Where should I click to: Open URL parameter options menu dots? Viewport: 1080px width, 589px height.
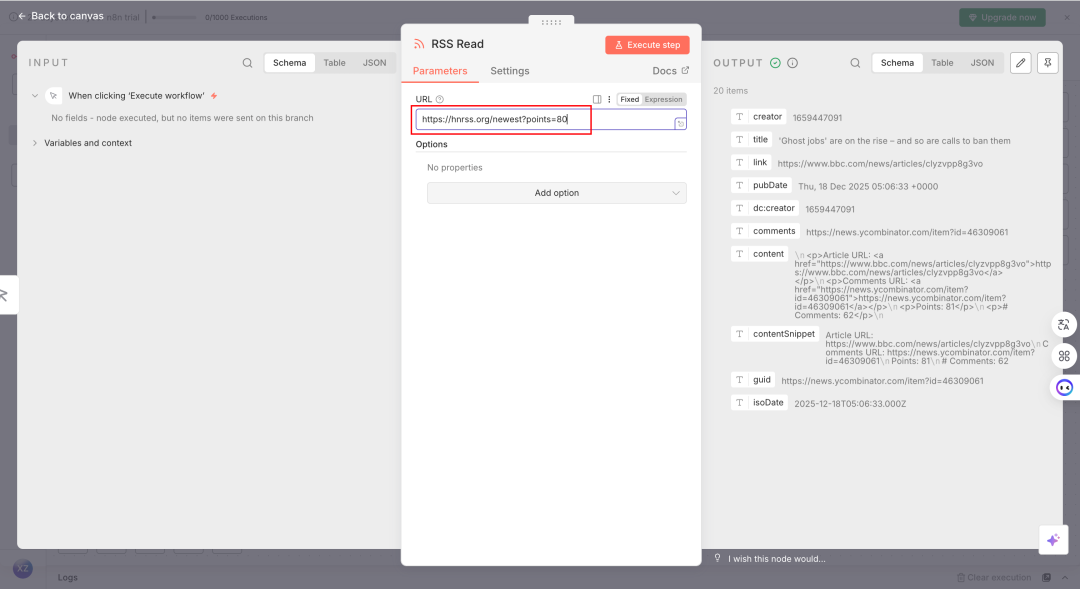(x=609, y=99)
